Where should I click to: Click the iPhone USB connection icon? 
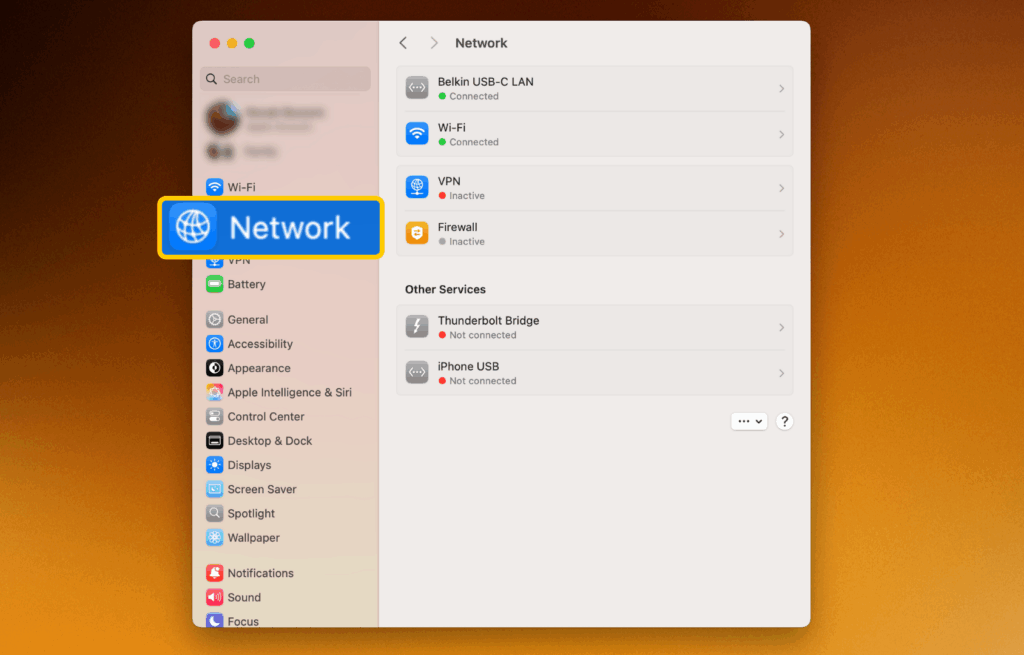point(417,373)
